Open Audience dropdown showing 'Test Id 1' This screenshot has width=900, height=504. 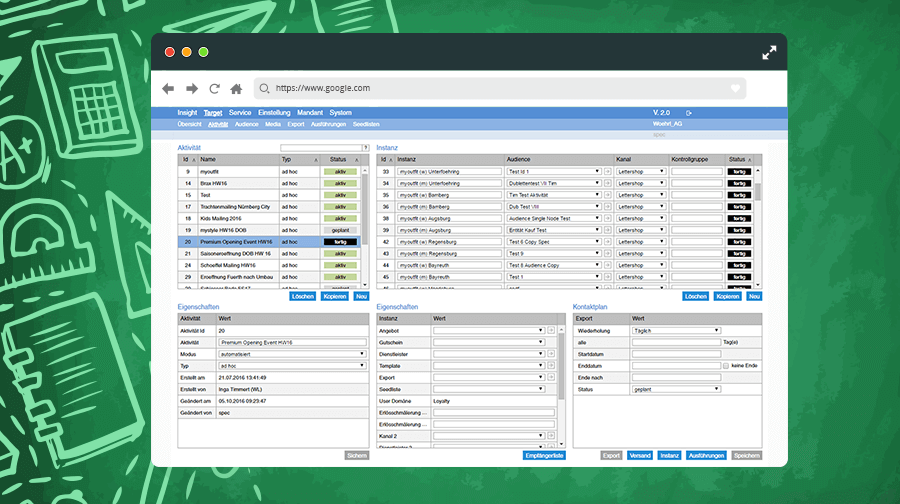click(x=554, y=172)
